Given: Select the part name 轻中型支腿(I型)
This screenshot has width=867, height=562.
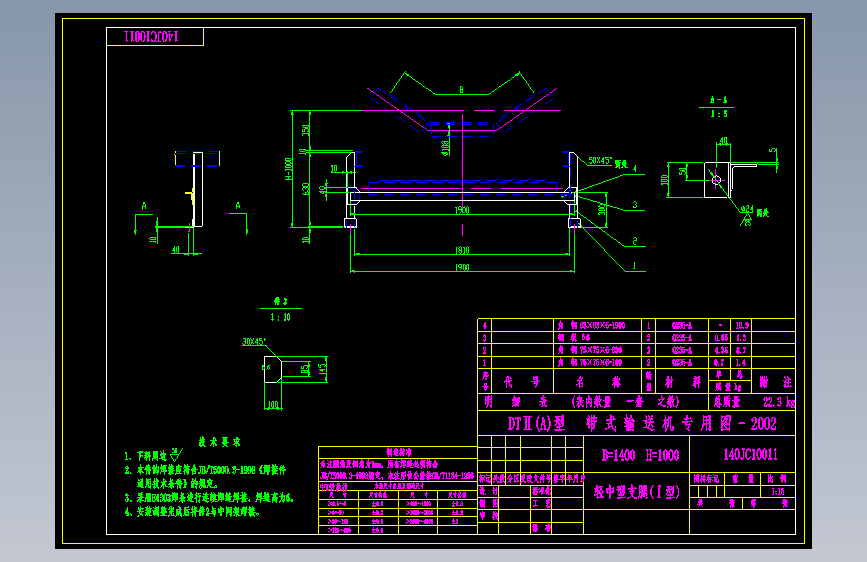Looking at the screenshot, I should click(636, 492).
